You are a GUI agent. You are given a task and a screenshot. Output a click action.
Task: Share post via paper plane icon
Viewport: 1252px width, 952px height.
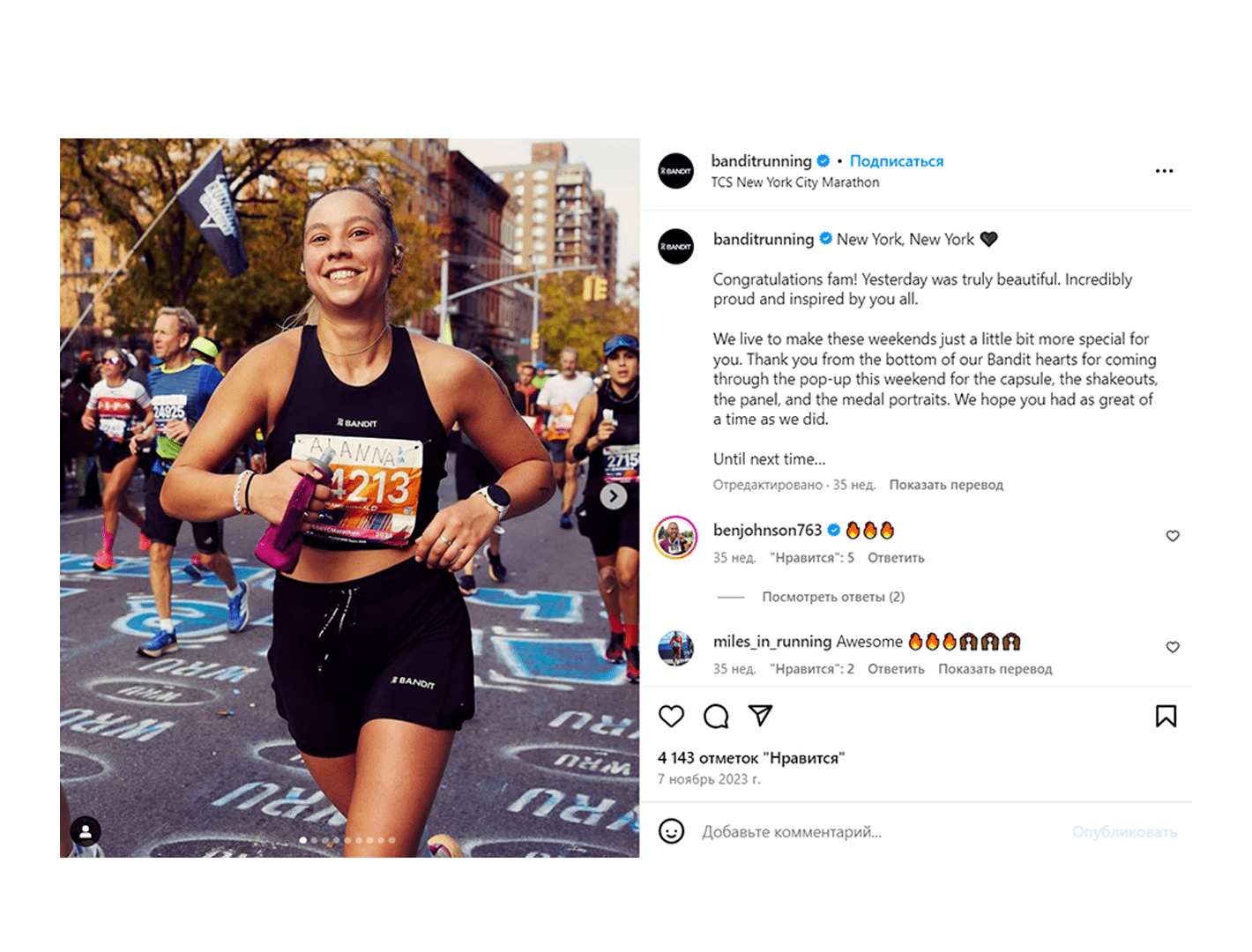pos(760,716)
